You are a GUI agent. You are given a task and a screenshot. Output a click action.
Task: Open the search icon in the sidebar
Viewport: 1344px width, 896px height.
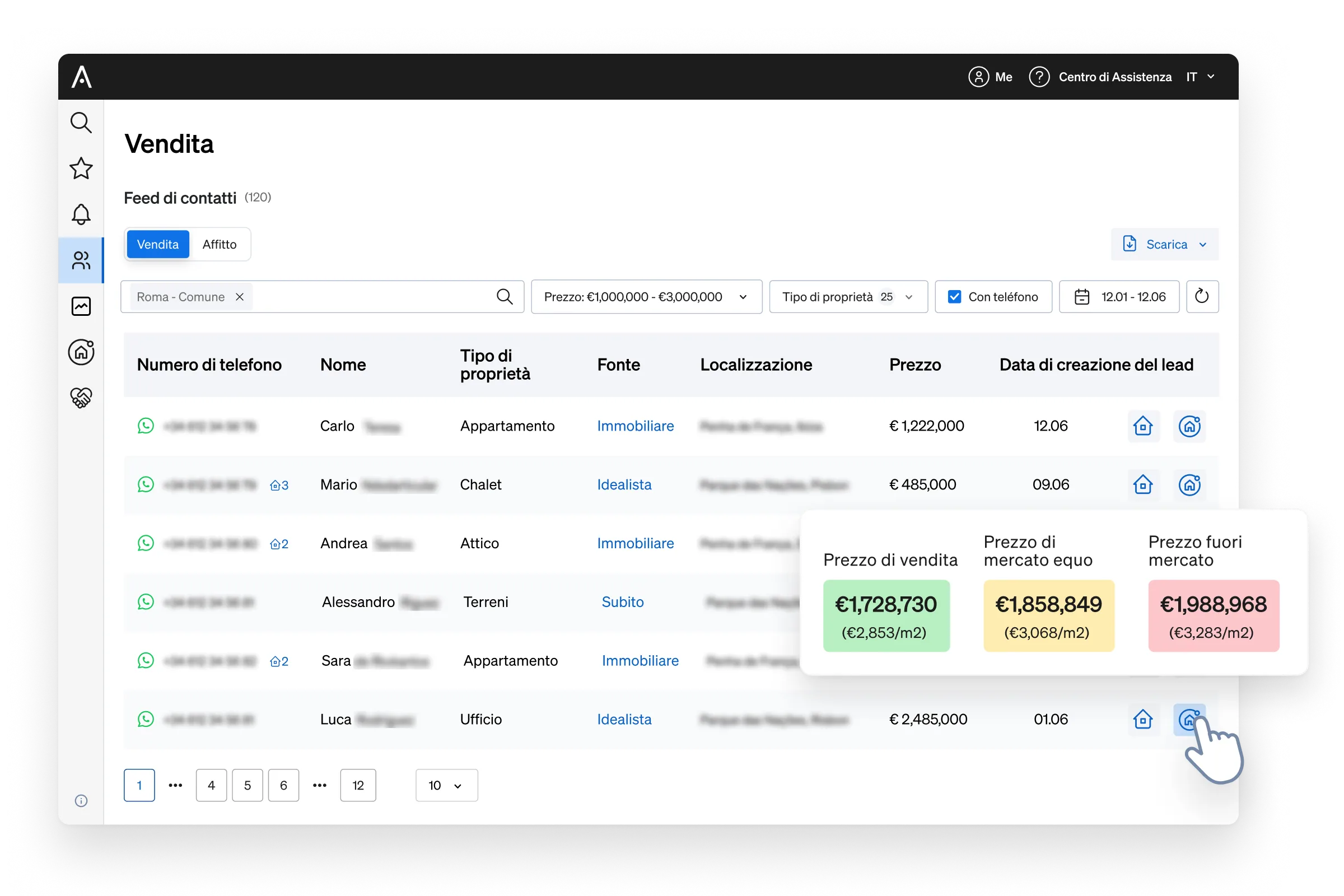click(81, 122)
